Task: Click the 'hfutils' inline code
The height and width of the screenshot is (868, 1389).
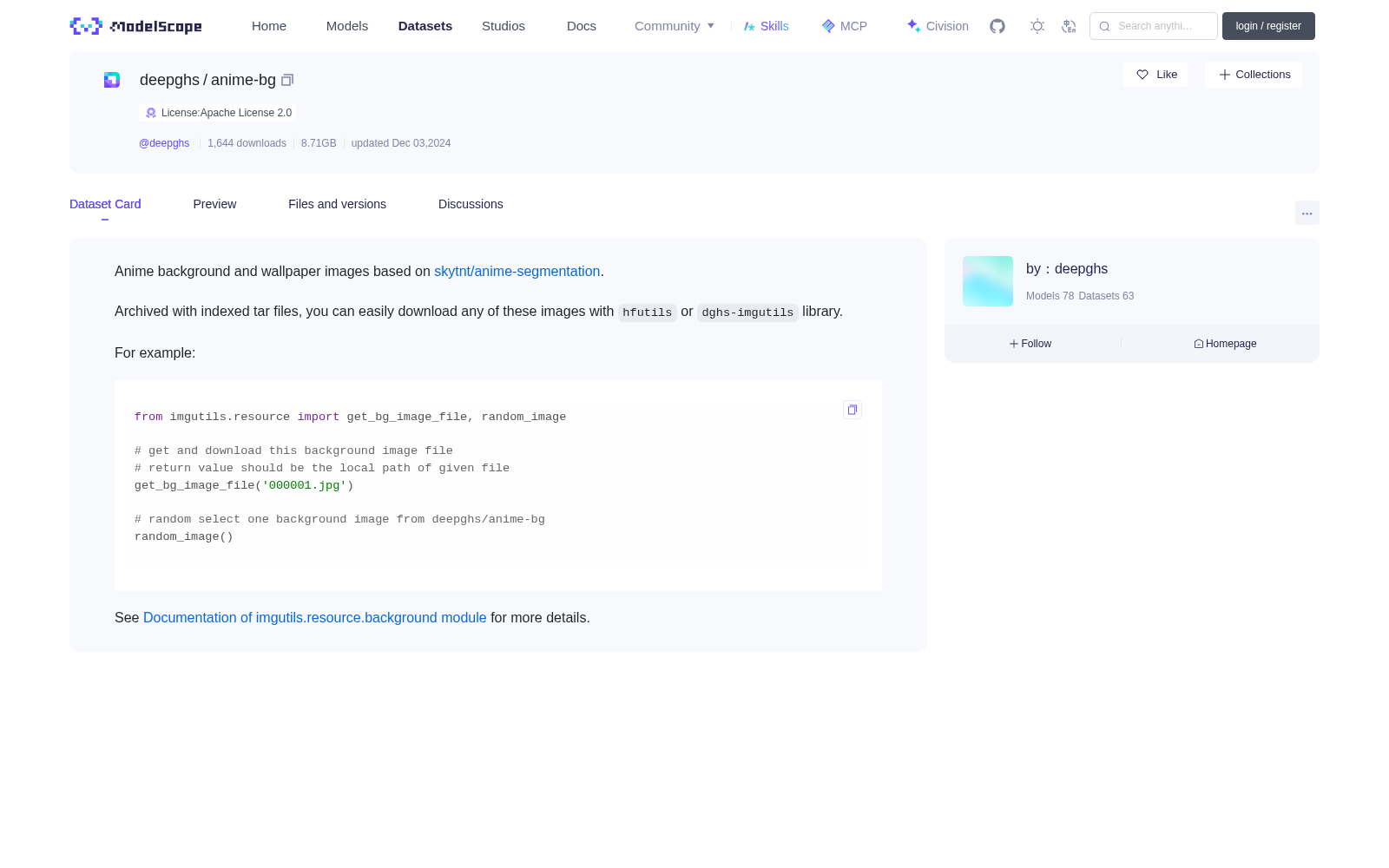Action: pyautogui.click(x=648, y=312)
